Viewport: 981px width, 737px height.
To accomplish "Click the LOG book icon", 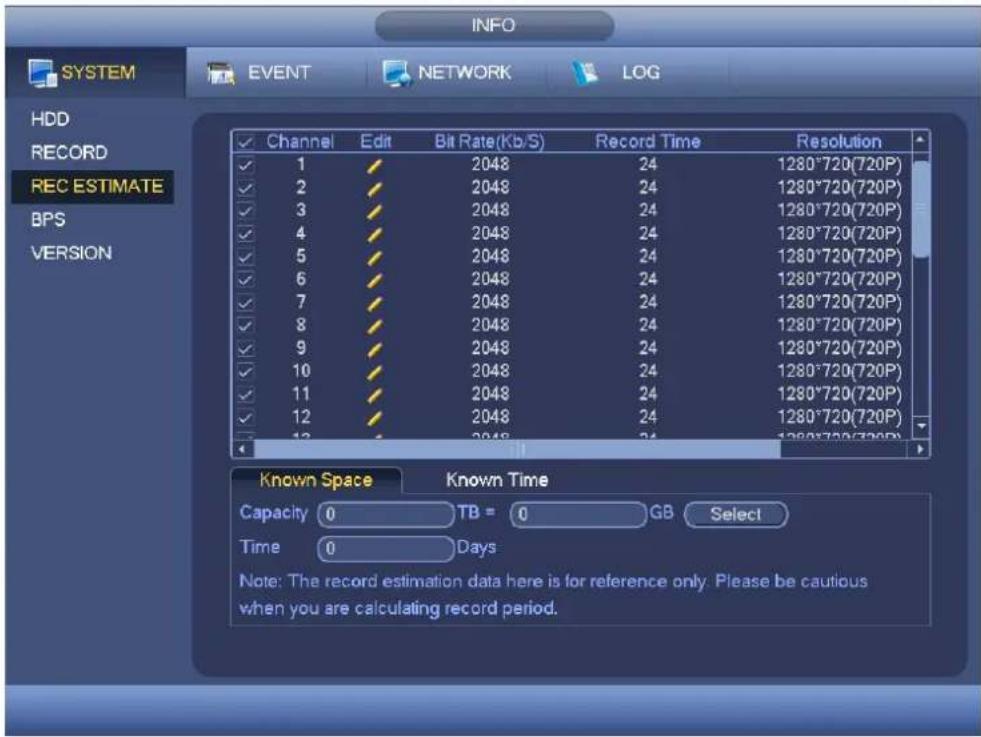I will [585, 73].
